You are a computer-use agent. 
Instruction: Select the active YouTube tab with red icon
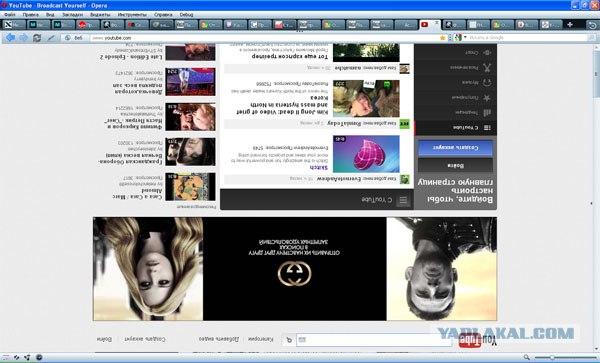(430, 25)
